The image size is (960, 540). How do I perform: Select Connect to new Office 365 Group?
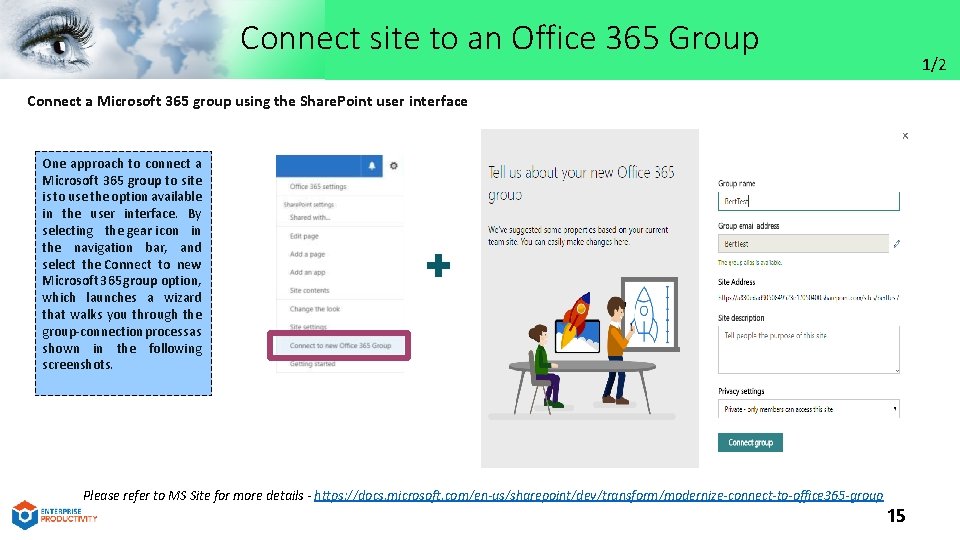(x=339, y=345)
